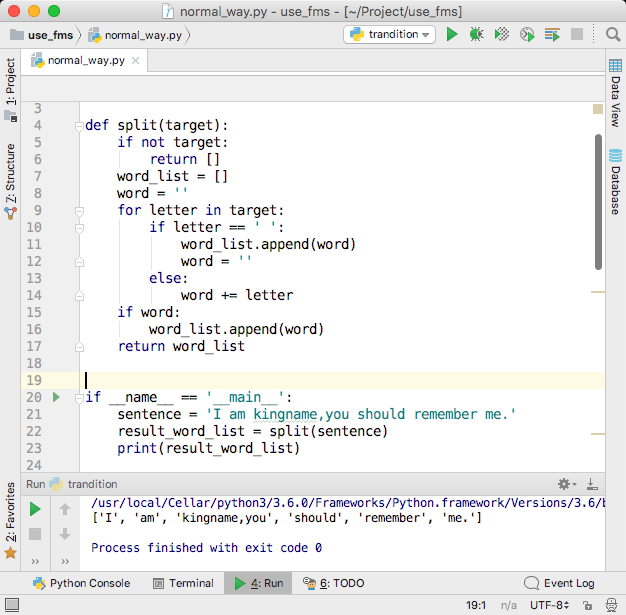Expand more actions under Run panel arrows
Screen dimensions: 626x615
pyautogui.click(x=65, y=561)
